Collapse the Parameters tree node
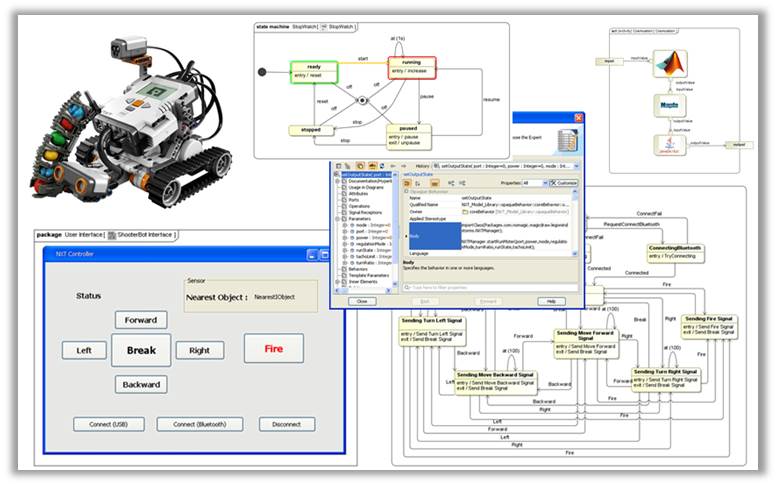This screenshot has width=776, height=485. click(337, 219)
